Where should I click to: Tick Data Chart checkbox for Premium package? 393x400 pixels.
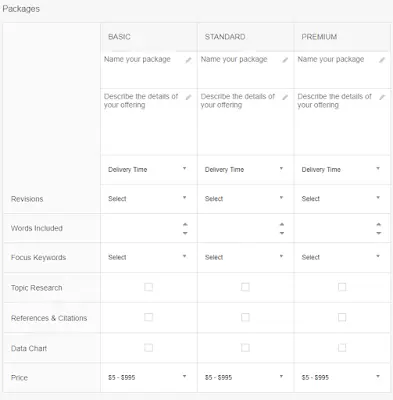coord(342,348)
